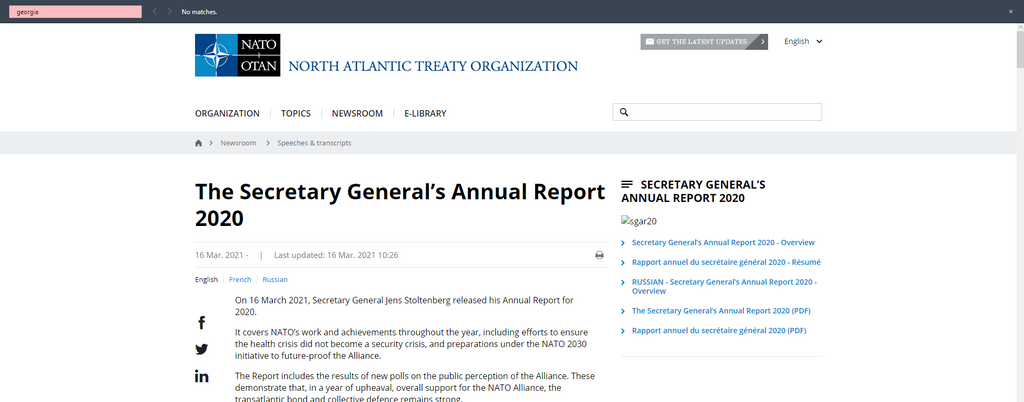1024x402 pixels.
Task: Open Rapport annuel du secrétaire général 2020 (PDF)
Action: (719, 331)
